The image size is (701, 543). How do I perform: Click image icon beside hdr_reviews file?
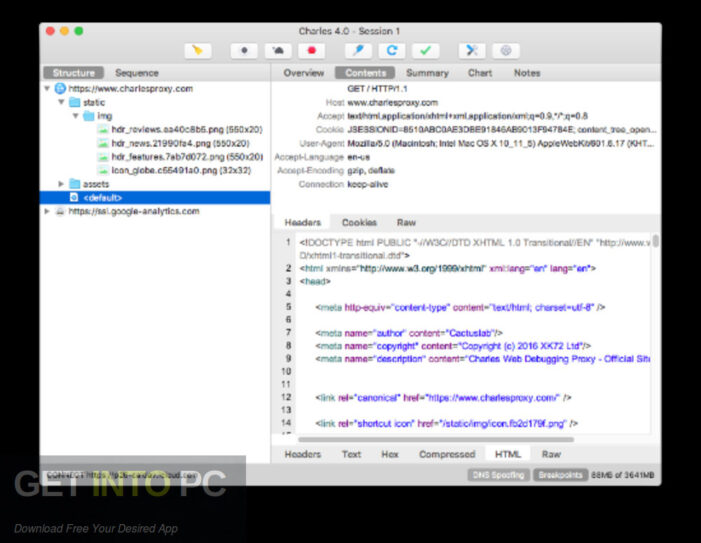coord(103,130)
